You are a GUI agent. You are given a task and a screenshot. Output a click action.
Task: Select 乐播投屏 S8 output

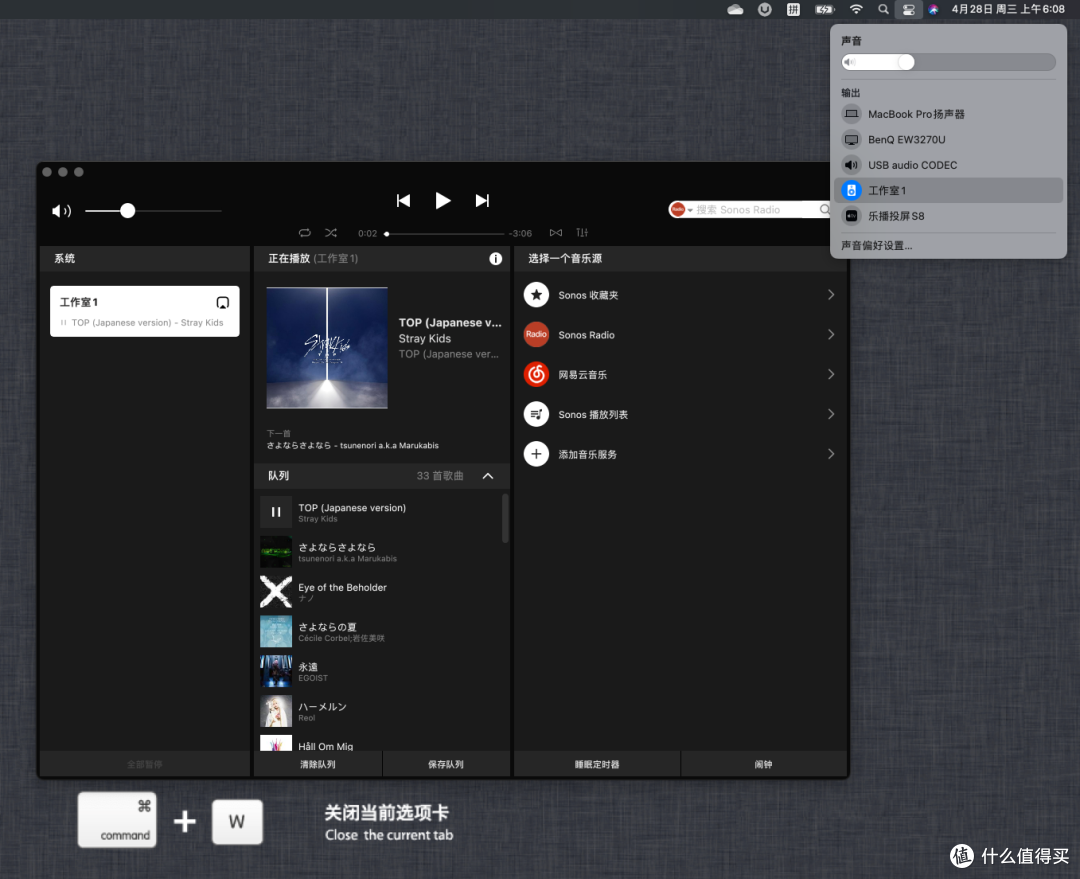tap(948, 216)
